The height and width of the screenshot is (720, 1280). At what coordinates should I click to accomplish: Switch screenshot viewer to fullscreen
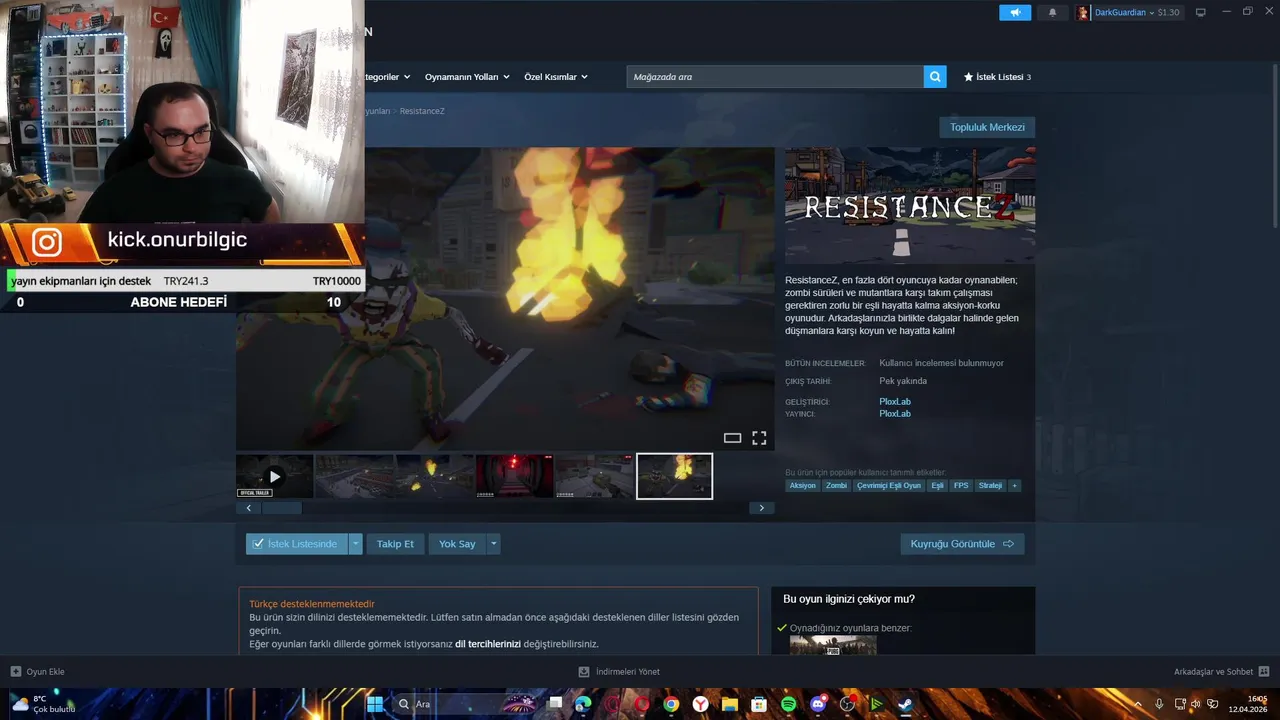pyautogui.click(x=759, y=438)
